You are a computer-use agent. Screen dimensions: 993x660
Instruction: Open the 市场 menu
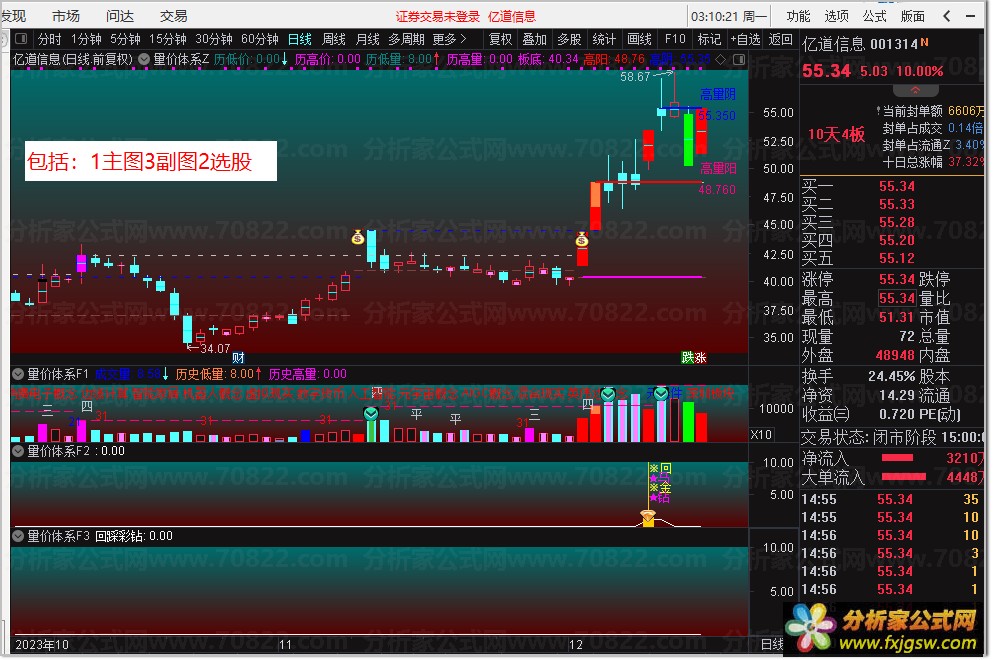point(66,16)
